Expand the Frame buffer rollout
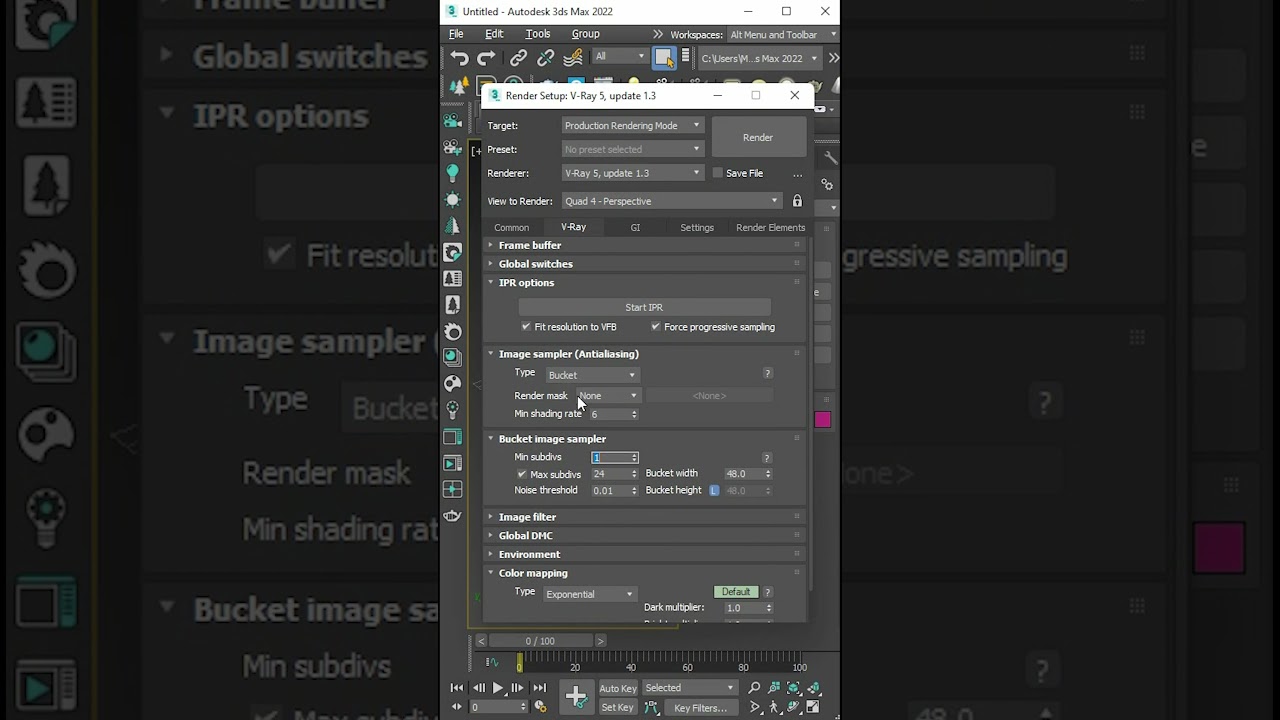Viewport: 1280px width, 720px height. point(530,245)
